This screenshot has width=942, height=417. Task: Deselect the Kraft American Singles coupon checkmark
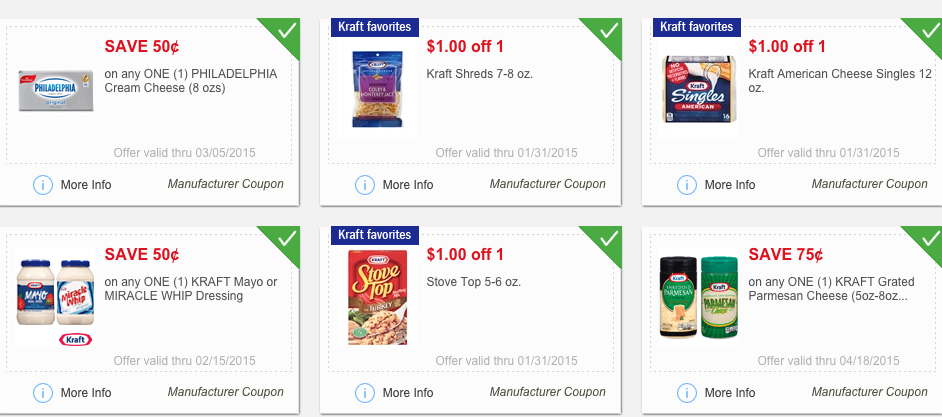point(929,30)
